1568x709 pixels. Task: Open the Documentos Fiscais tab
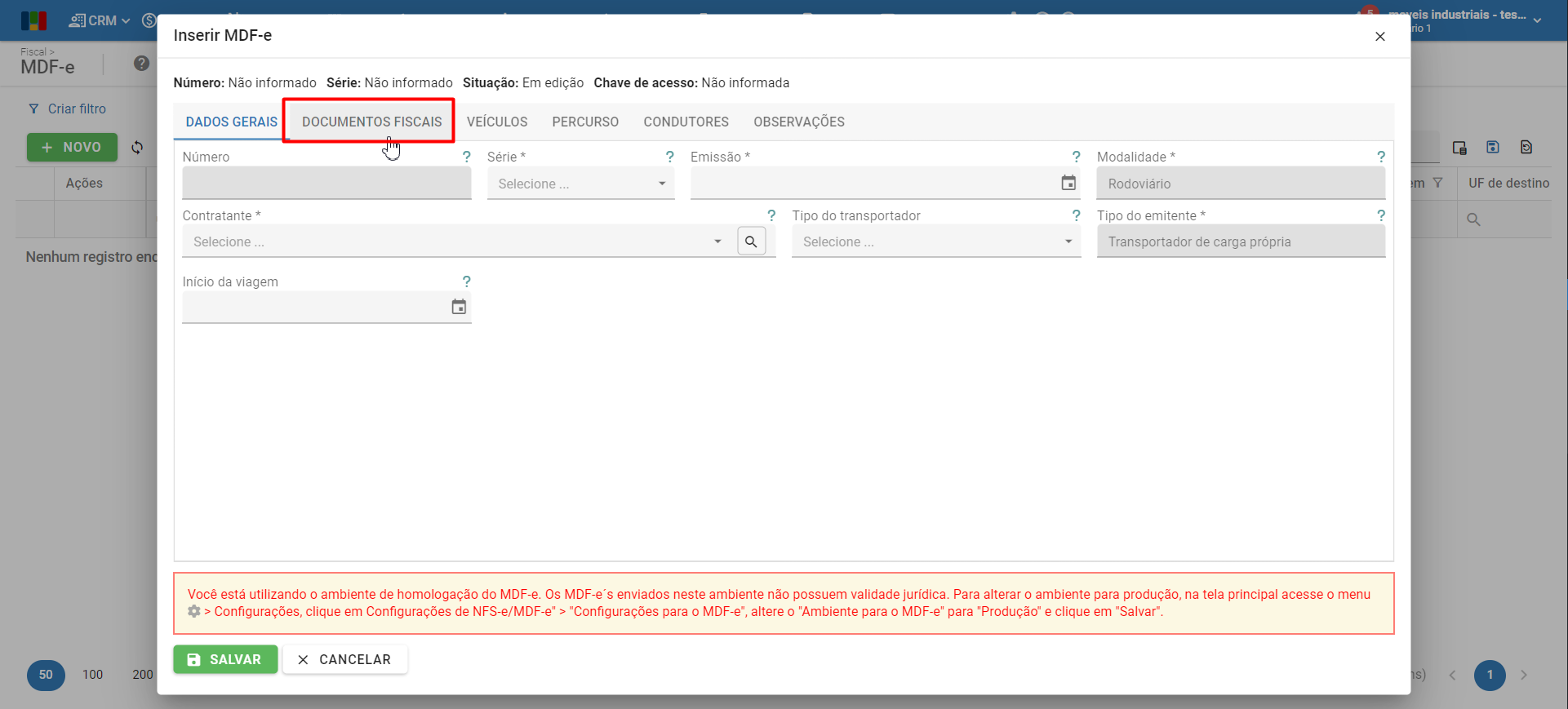click(x=371, y=122)
